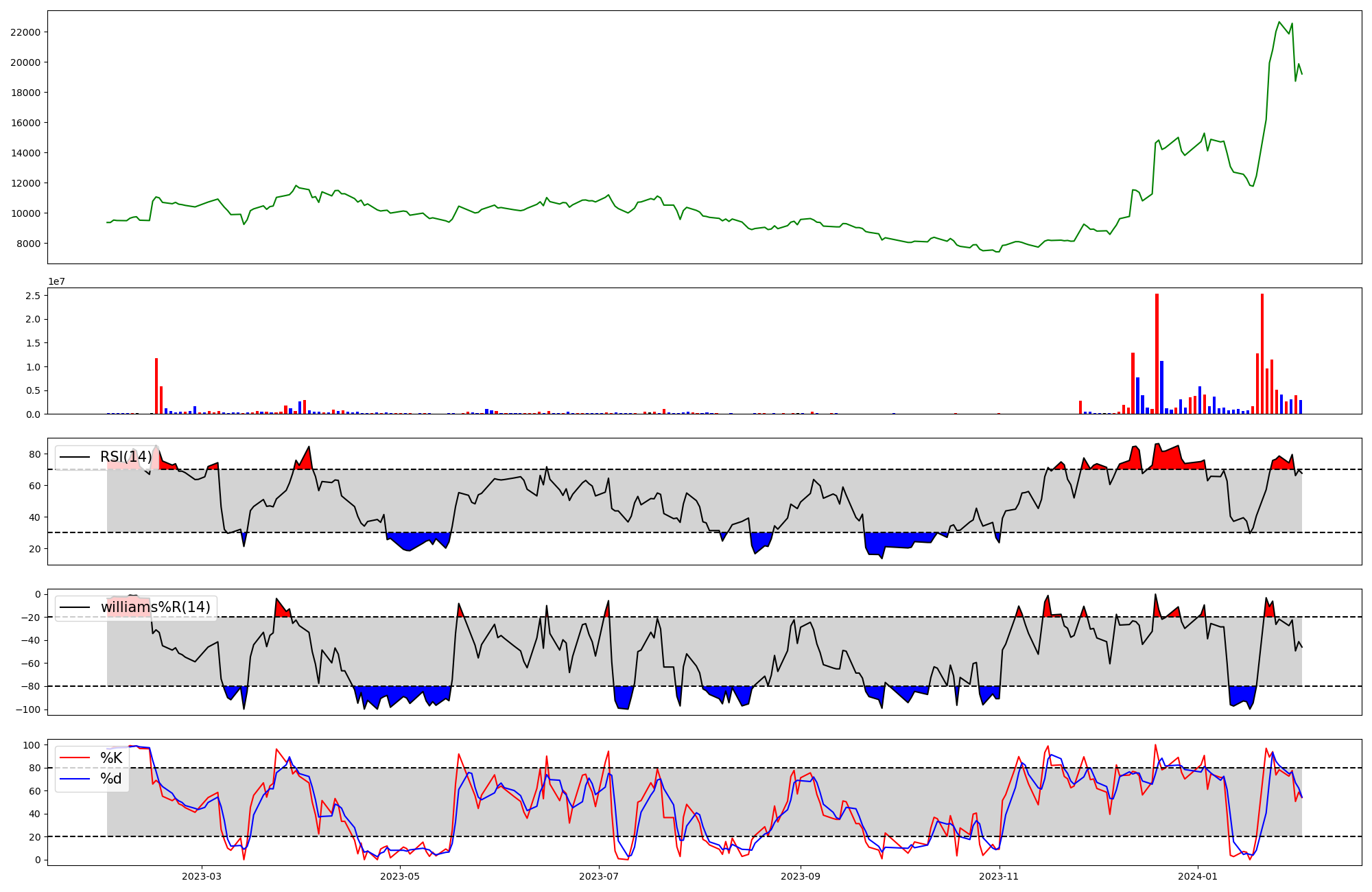Click the 8000 price axis tick label
This screenshot has width=1372, height=892.
click(x=27, y=244)
